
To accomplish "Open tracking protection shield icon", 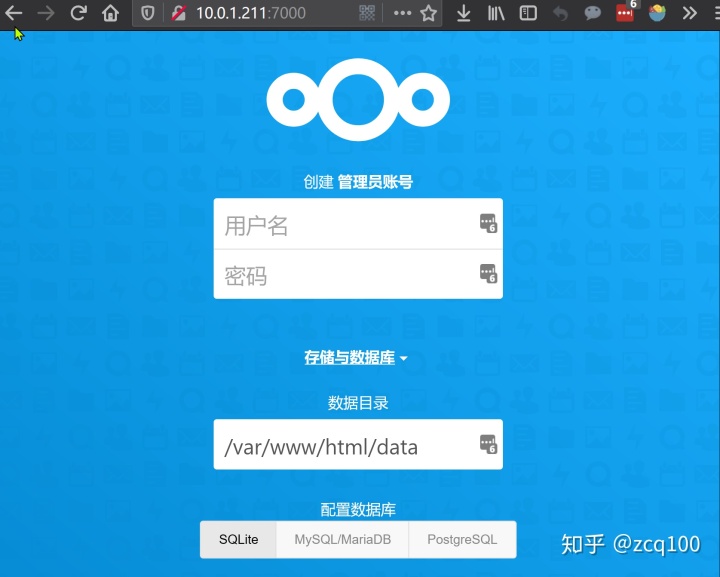I will (x=147, y=13).
